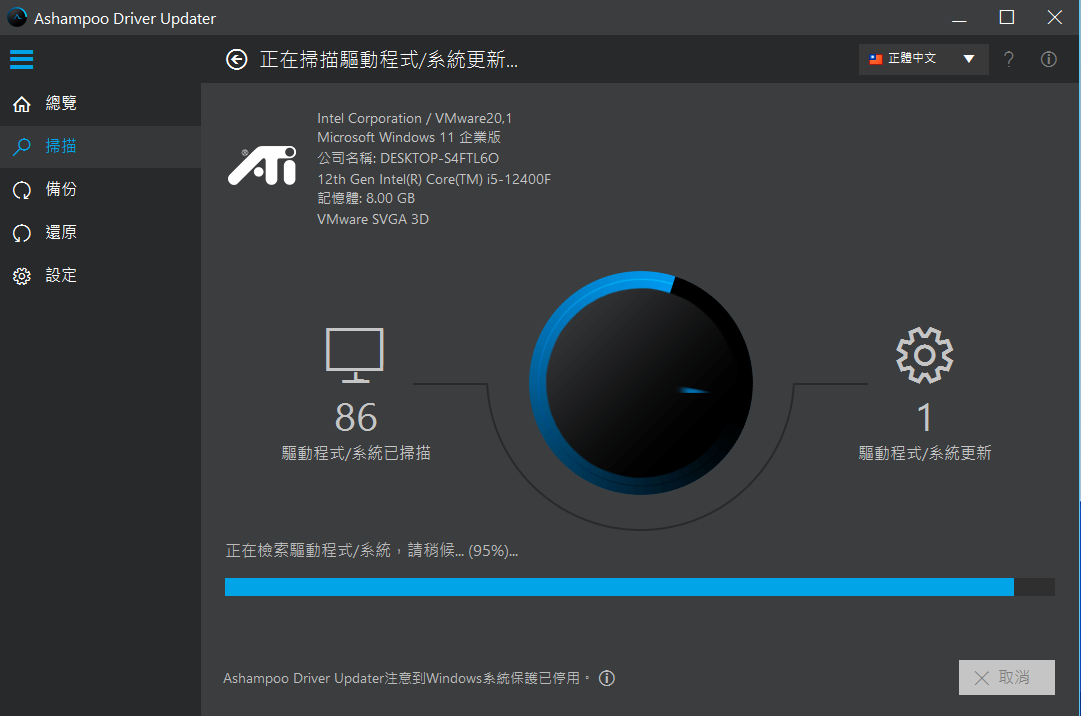1081x716 pixels.
Task: Click the restore icon beside 還原
Action: (x=22, y=233)
